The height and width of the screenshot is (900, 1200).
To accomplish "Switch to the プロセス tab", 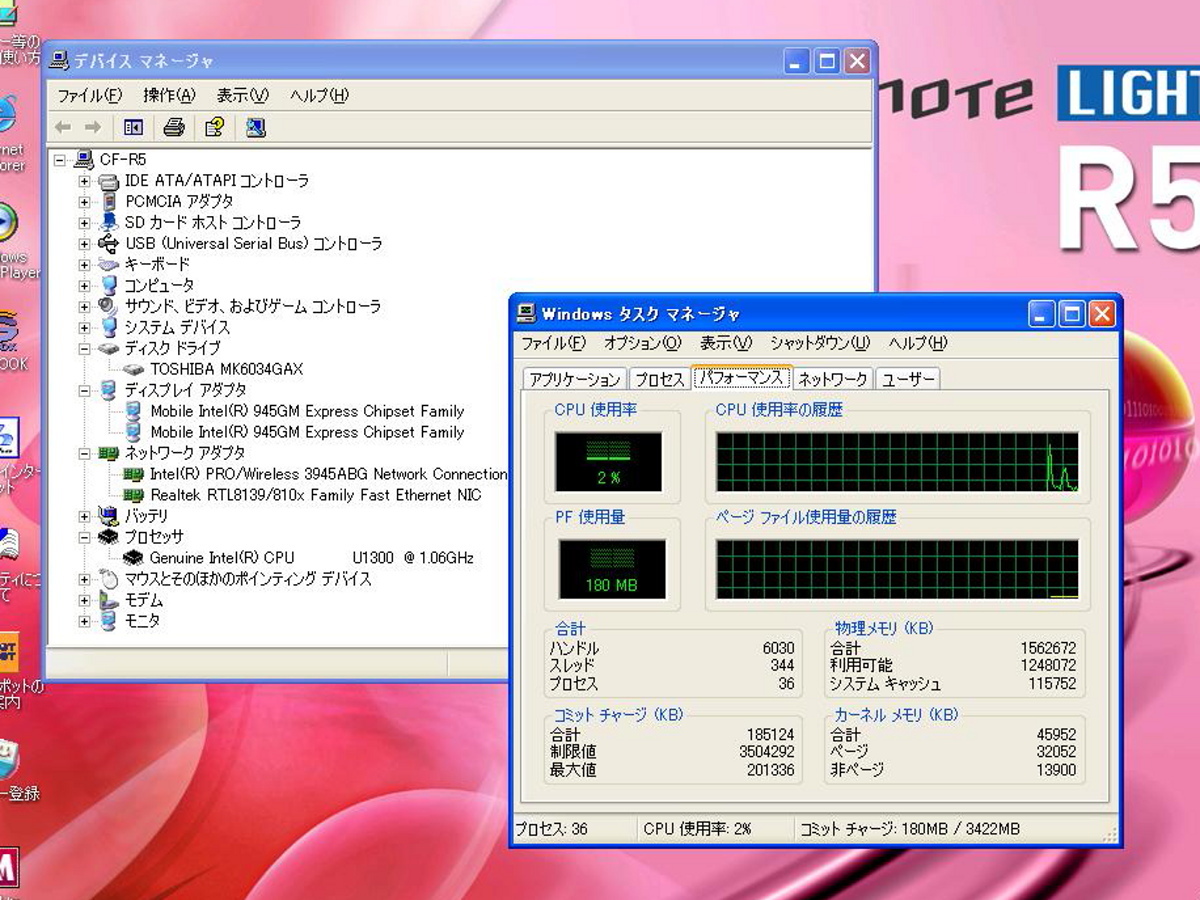I will point(659,379).
